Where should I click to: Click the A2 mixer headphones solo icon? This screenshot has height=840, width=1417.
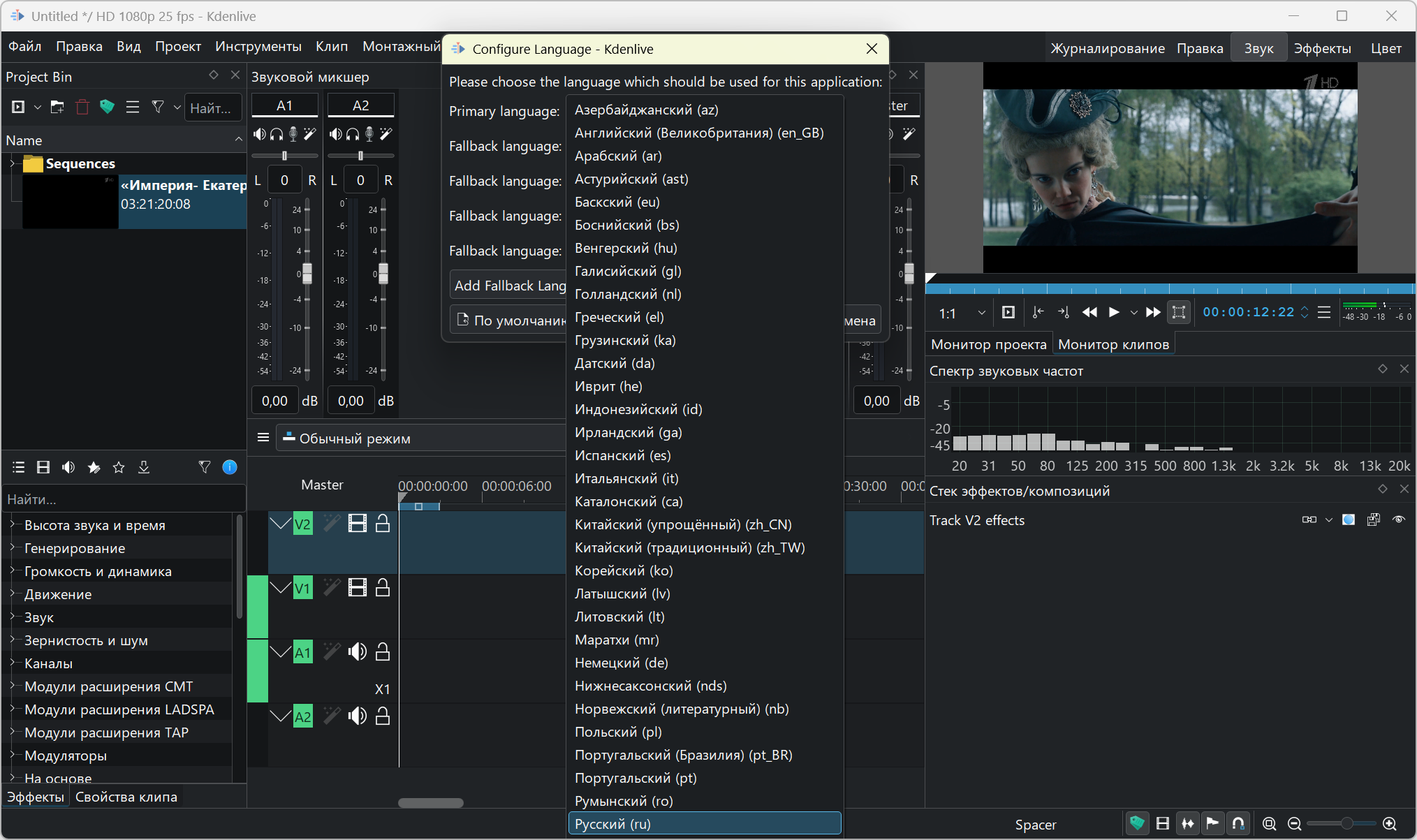click(353, 134)
